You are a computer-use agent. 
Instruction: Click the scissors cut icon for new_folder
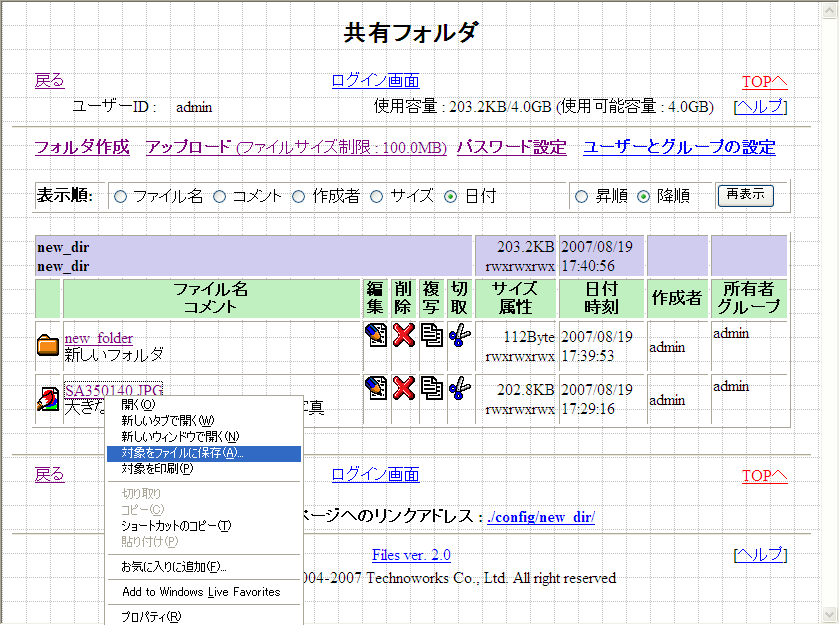[x=459, y=335]
